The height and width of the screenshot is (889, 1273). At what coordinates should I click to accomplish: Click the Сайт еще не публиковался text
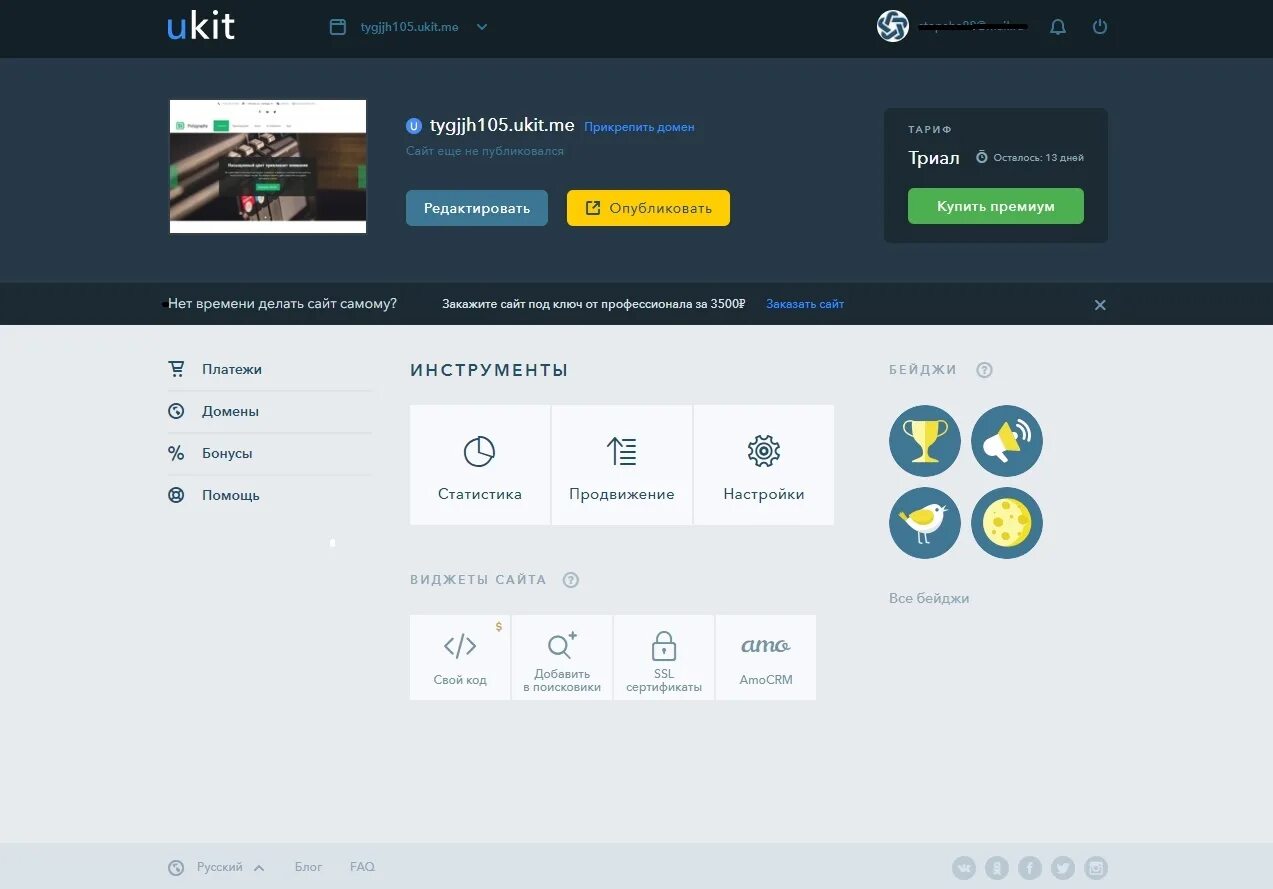tap(485, 151)
